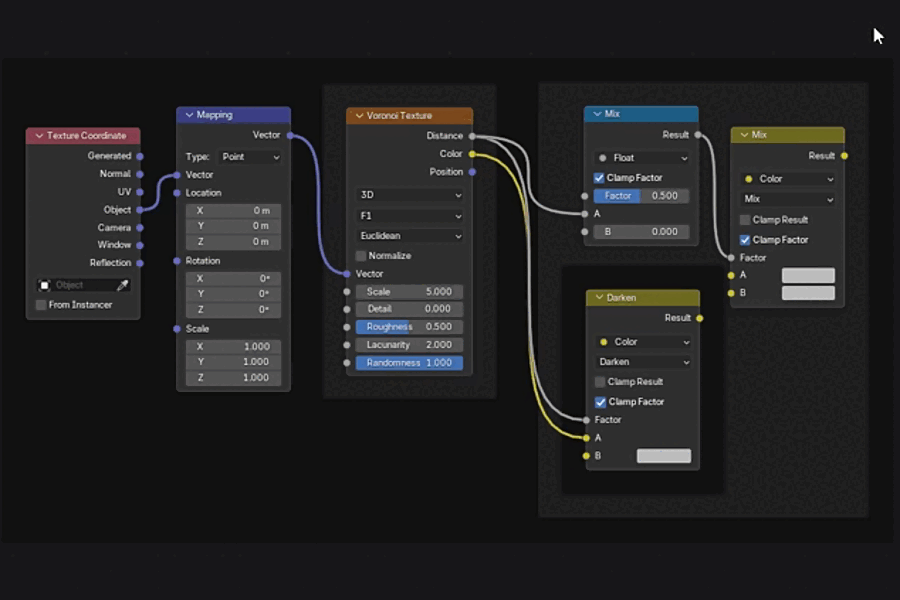Enable Clamp Result in yellow Mix node
This screenshot has width=900, height=600.
click(745, 220)
